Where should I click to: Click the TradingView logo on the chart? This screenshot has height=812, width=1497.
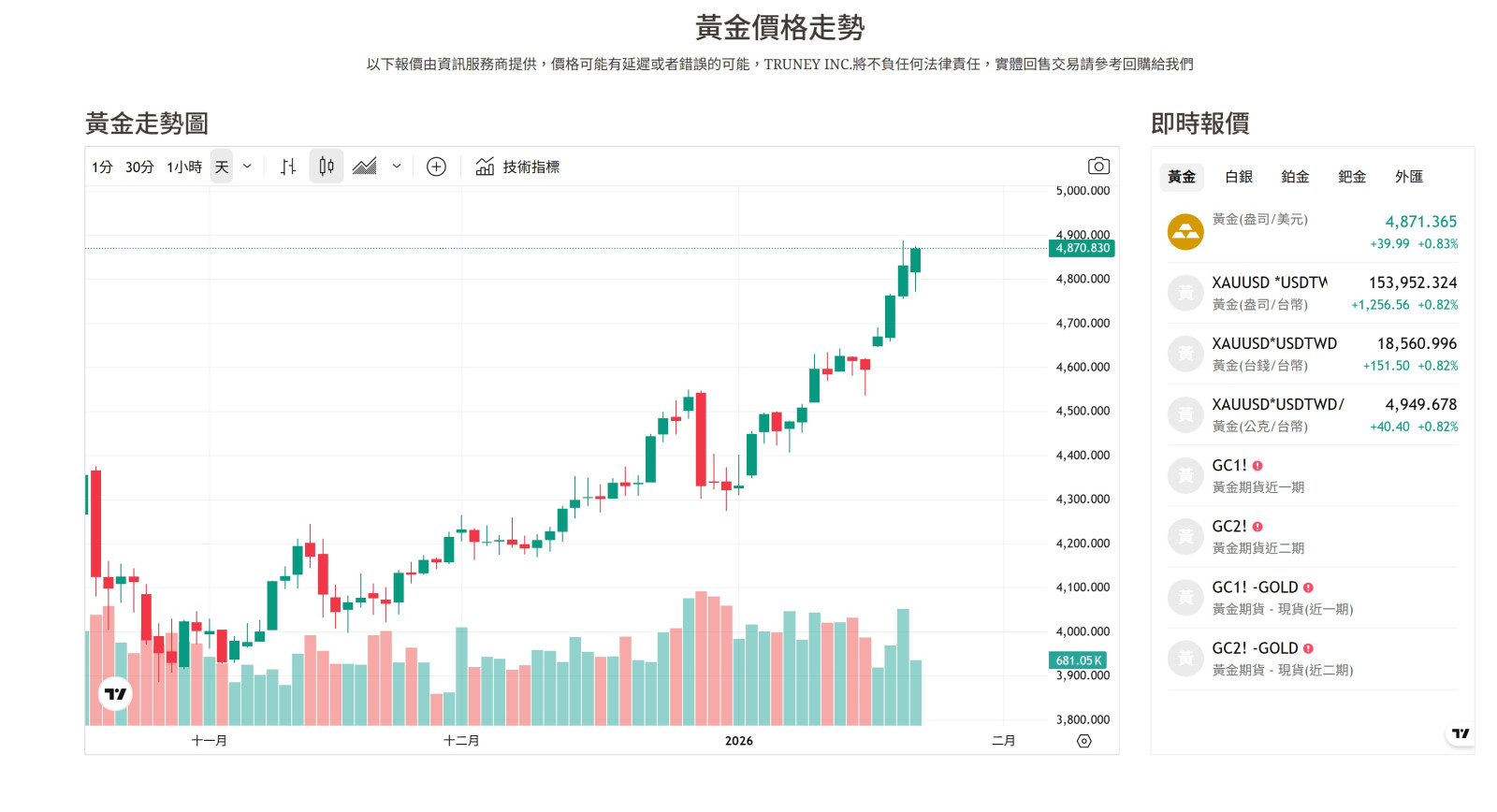click(115, 694)
